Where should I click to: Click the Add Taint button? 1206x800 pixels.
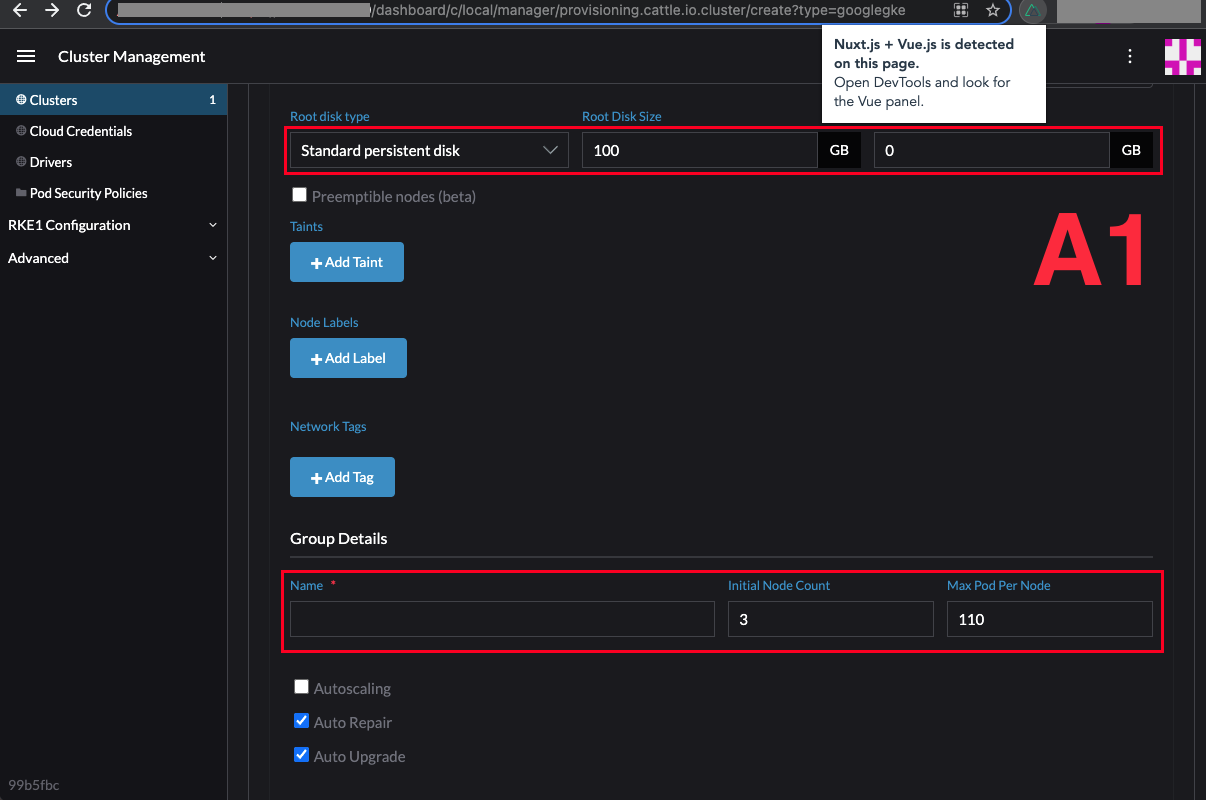pyautogui.click(x=346, y=261)
